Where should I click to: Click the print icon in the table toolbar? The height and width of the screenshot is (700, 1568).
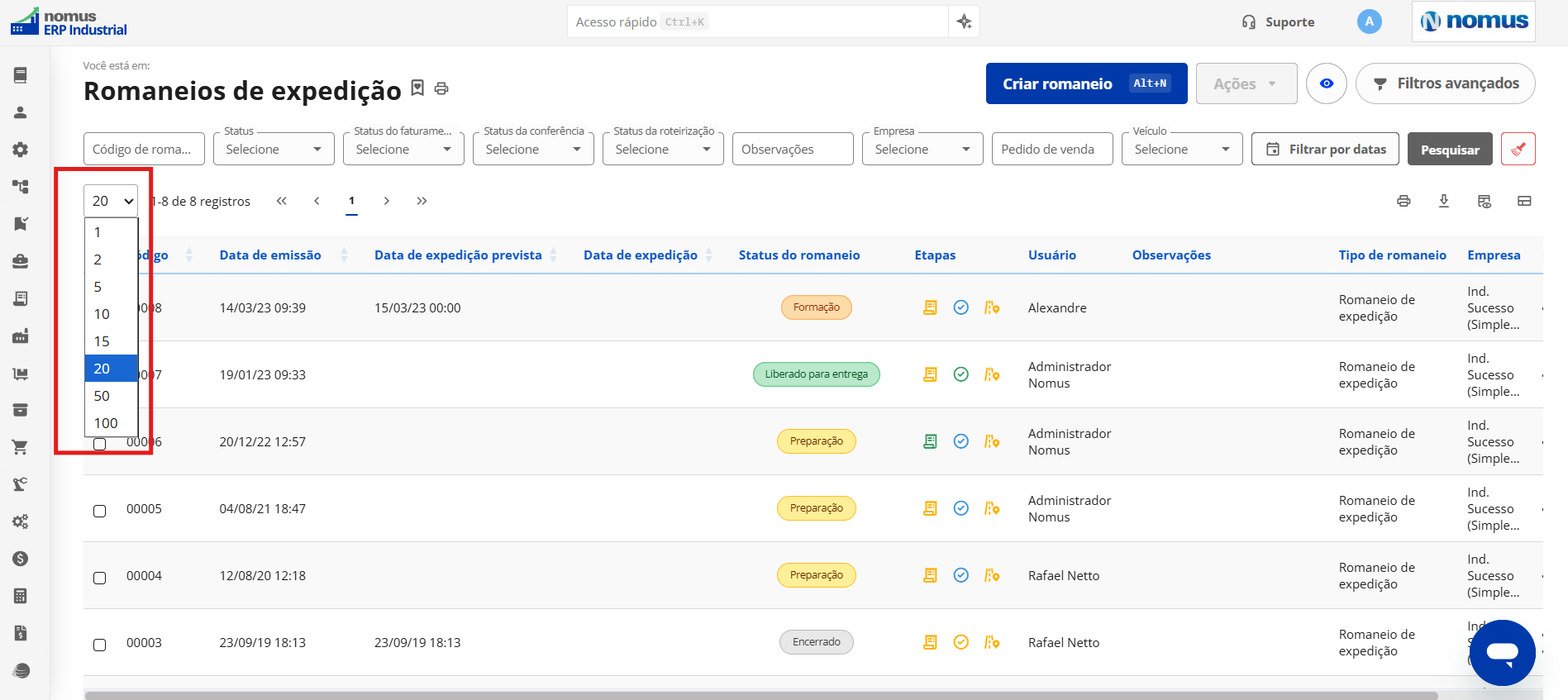1404,201
